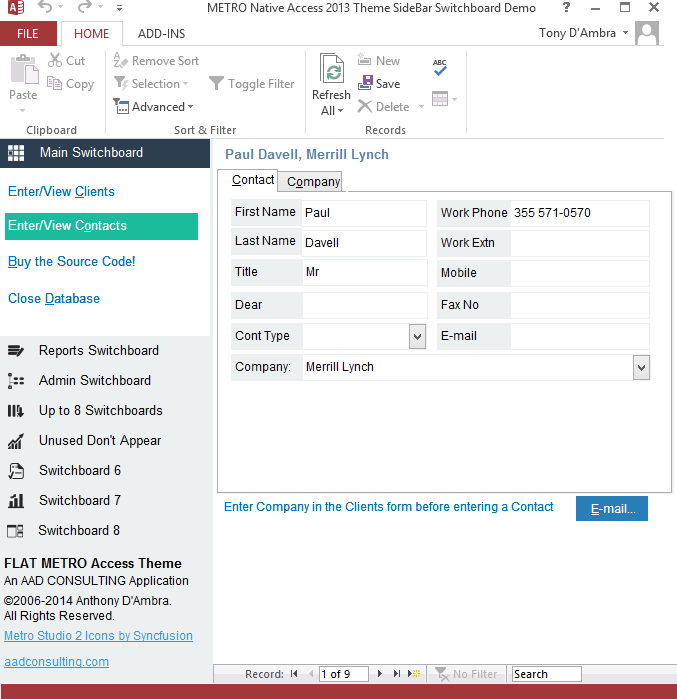Click the Paste clipboard icon

[x=25, y=69]
